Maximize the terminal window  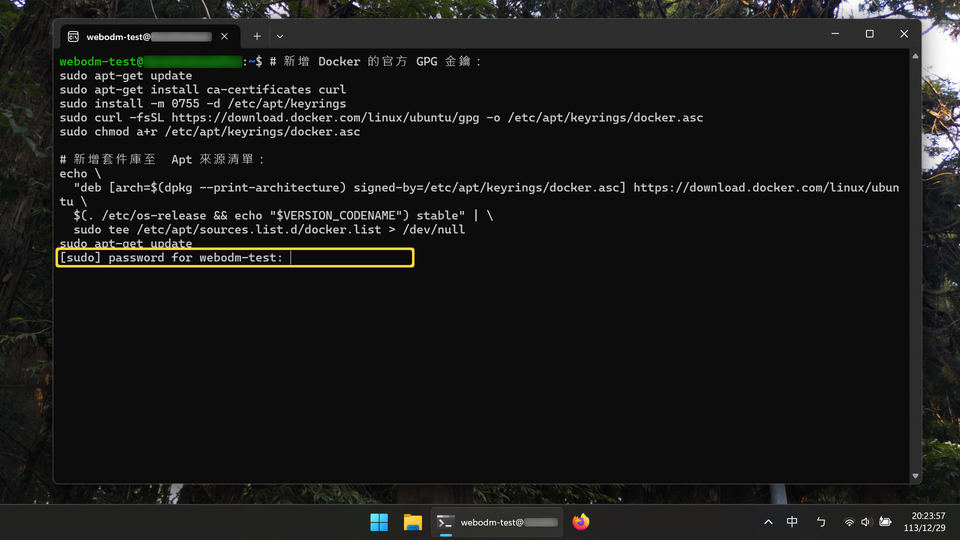click(x=869, y=34)
